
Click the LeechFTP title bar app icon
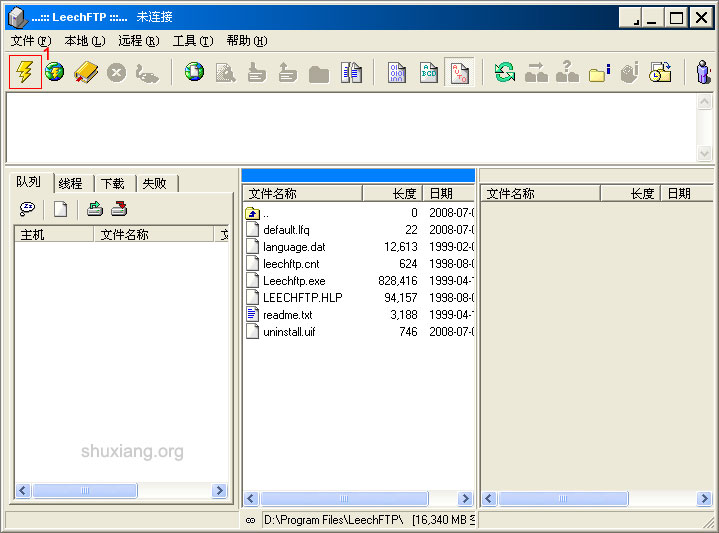click(x=17, y=17)
